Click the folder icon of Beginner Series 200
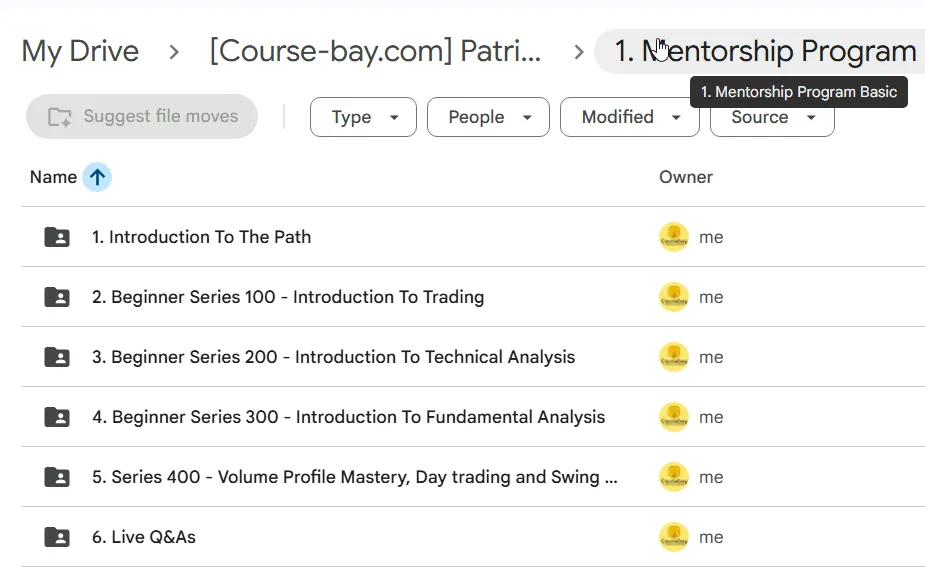 click(57, 357)
